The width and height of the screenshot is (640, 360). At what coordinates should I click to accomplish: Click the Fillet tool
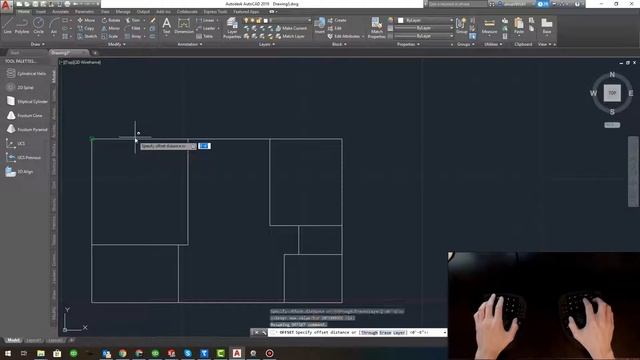[x=133, y=28]
